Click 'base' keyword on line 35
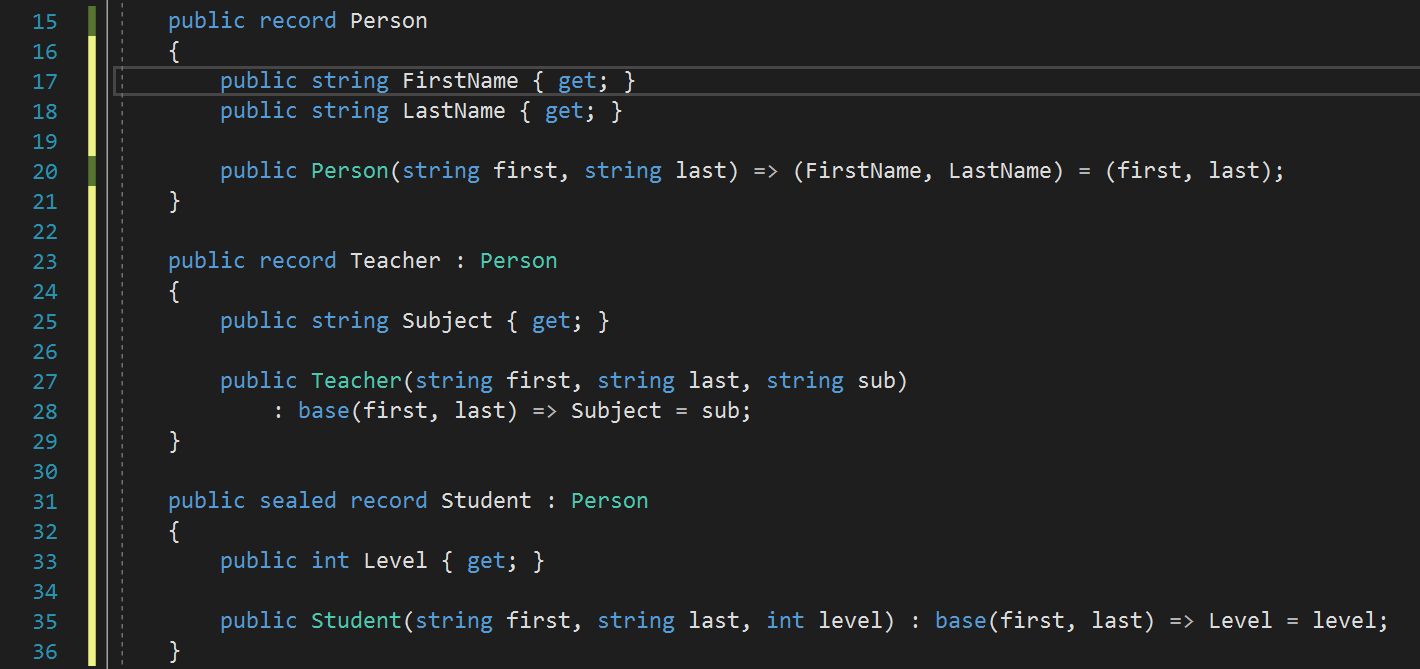Viewport: 1420px width, 669px height. [x=961, y=621]
